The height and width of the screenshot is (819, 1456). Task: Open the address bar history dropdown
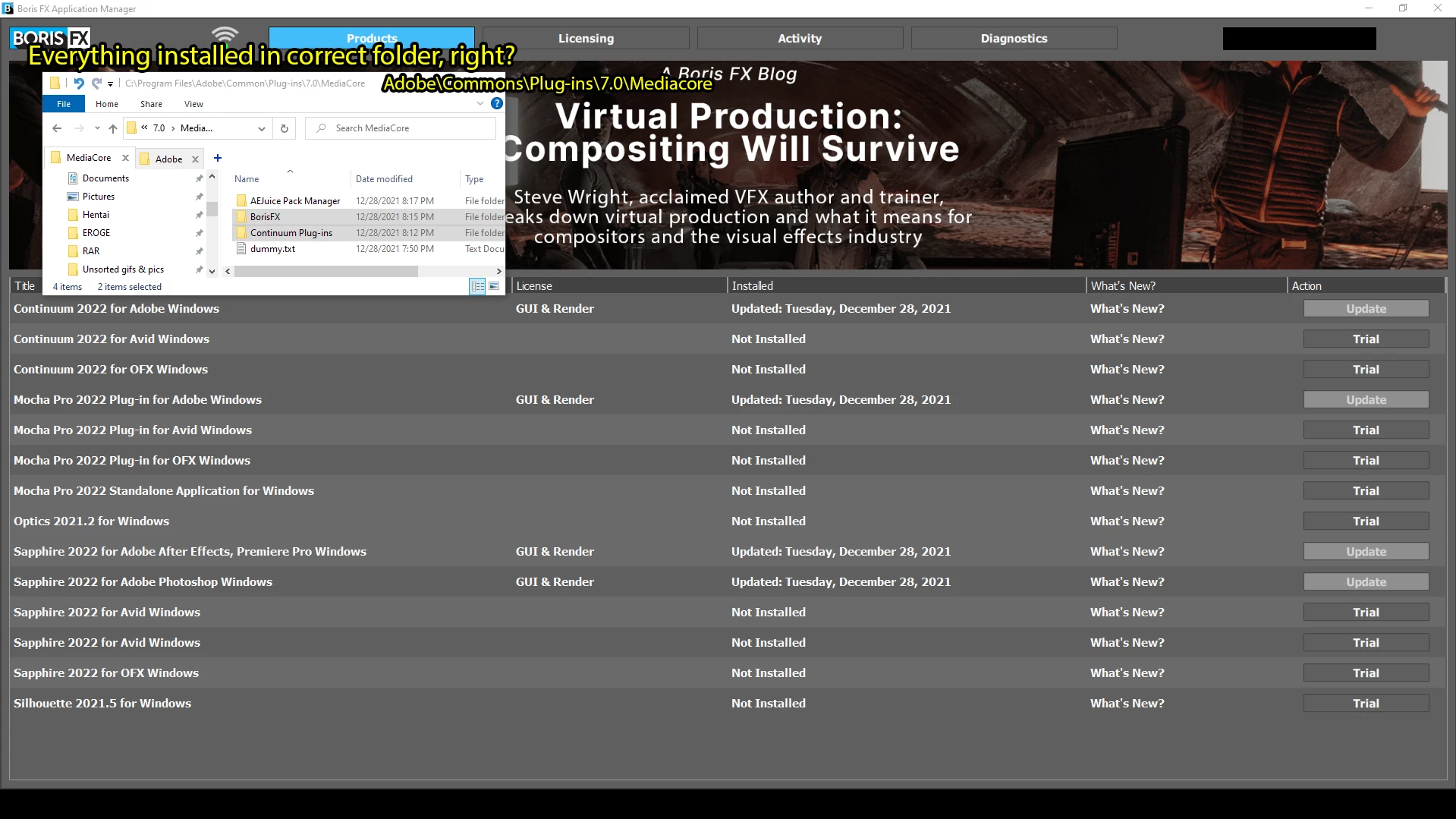click(x=261, y=128)
